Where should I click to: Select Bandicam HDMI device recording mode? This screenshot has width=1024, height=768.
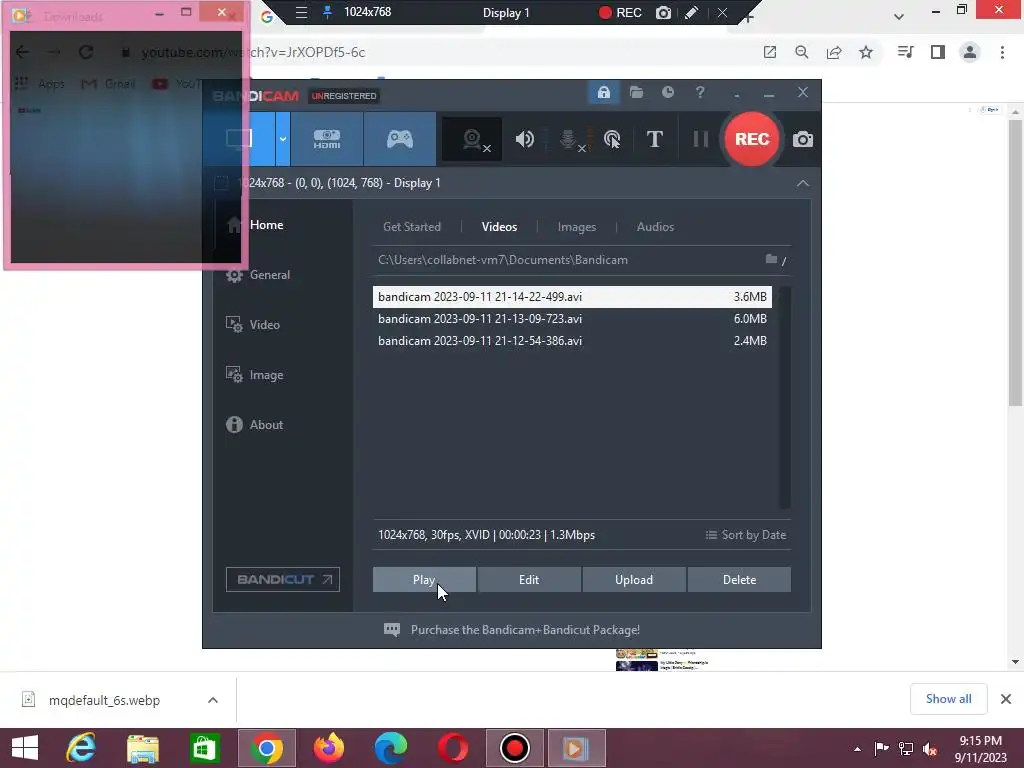[x=327, y=139]
